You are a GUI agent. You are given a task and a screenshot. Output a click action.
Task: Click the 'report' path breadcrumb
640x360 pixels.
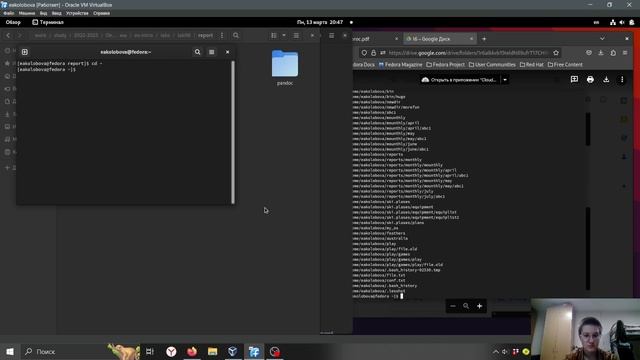[205, 36]
